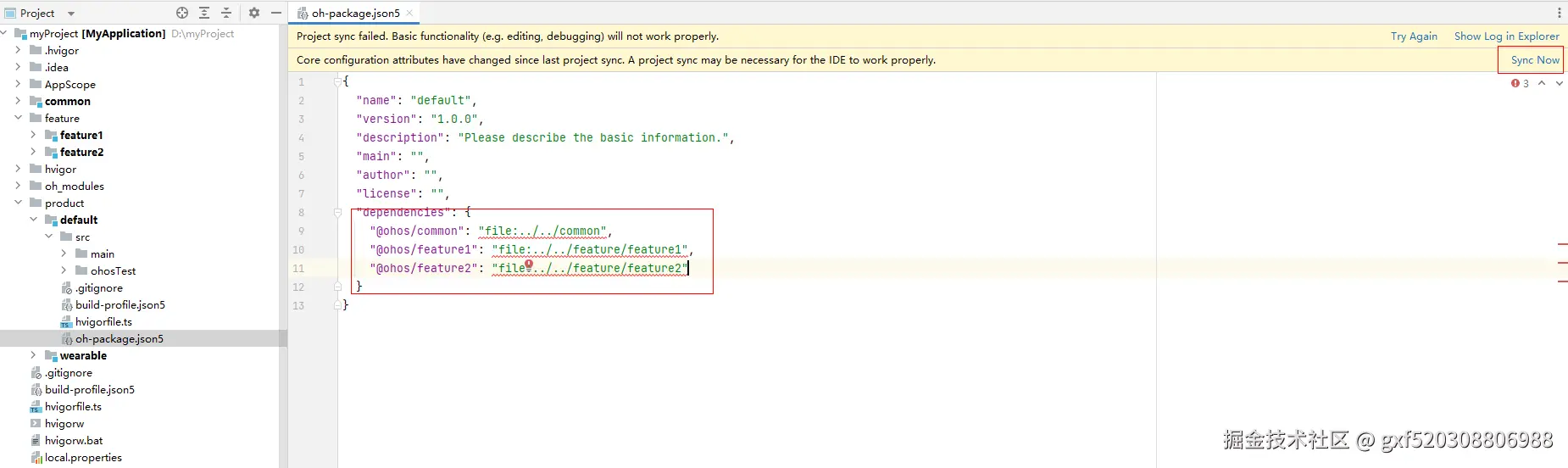Fold the root JSON object on line 1
The image size is (1568, 468).
point(337,81)
